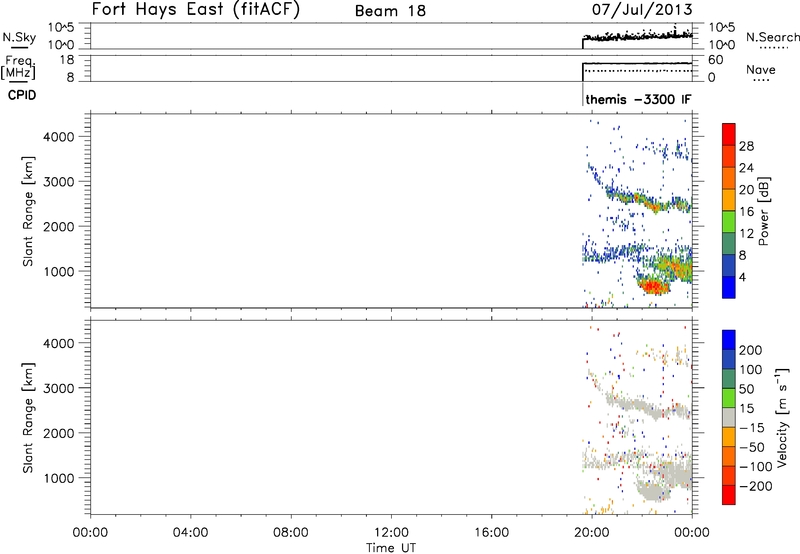Click the 'themis -3300 IF' text
Image resolution: width=800 pixels, height=554 pixels.
[x=638, y=99]
